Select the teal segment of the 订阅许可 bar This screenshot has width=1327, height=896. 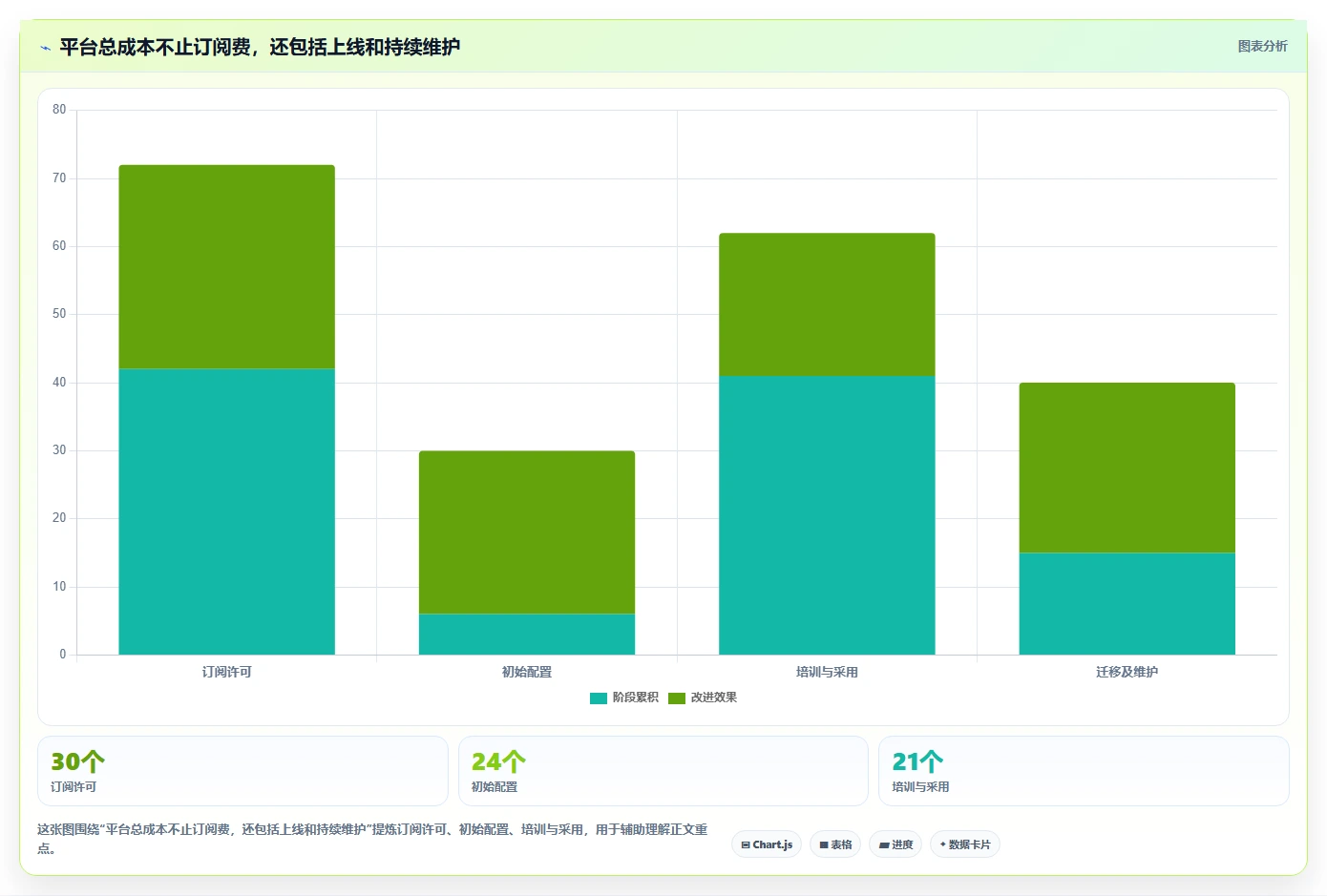coord(226,511)
